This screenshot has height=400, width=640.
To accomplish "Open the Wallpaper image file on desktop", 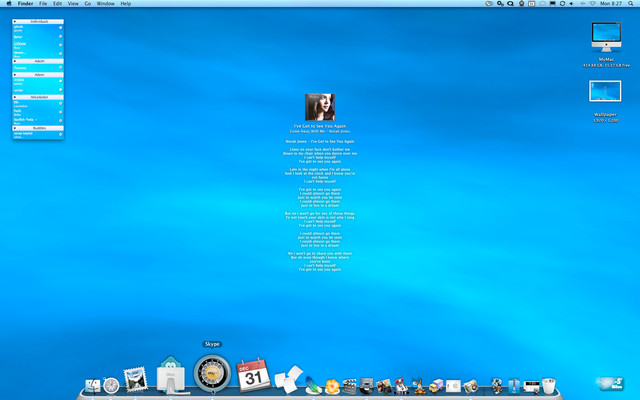I will [605, 93].
